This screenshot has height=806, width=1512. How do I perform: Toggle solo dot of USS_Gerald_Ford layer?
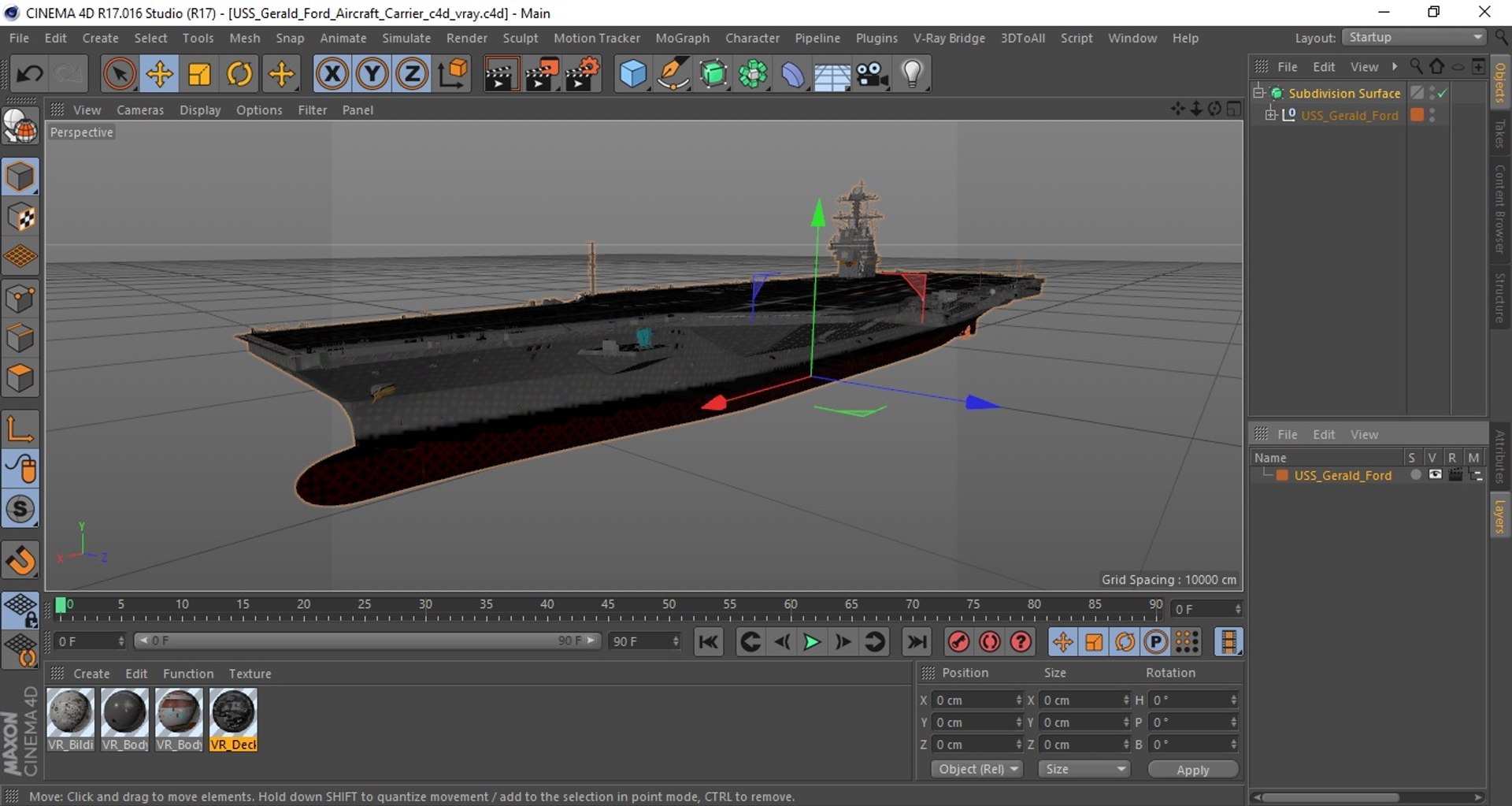pos(1416,475)
